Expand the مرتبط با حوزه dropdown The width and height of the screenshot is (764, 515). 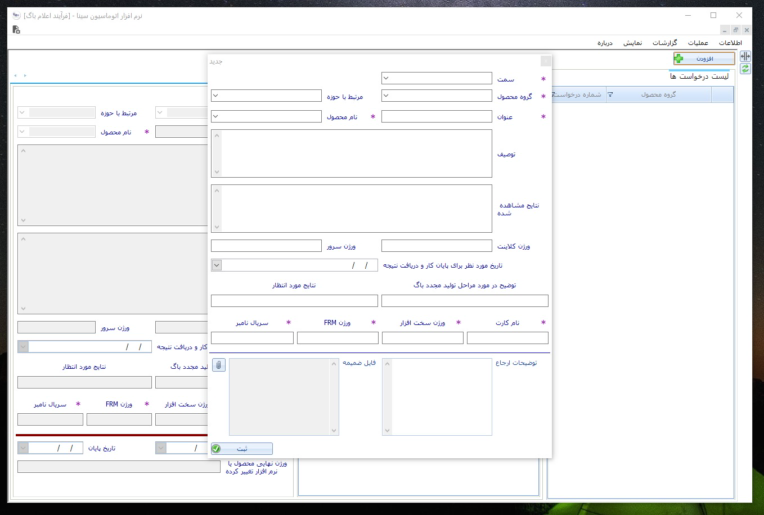click(x=215, y=95)
